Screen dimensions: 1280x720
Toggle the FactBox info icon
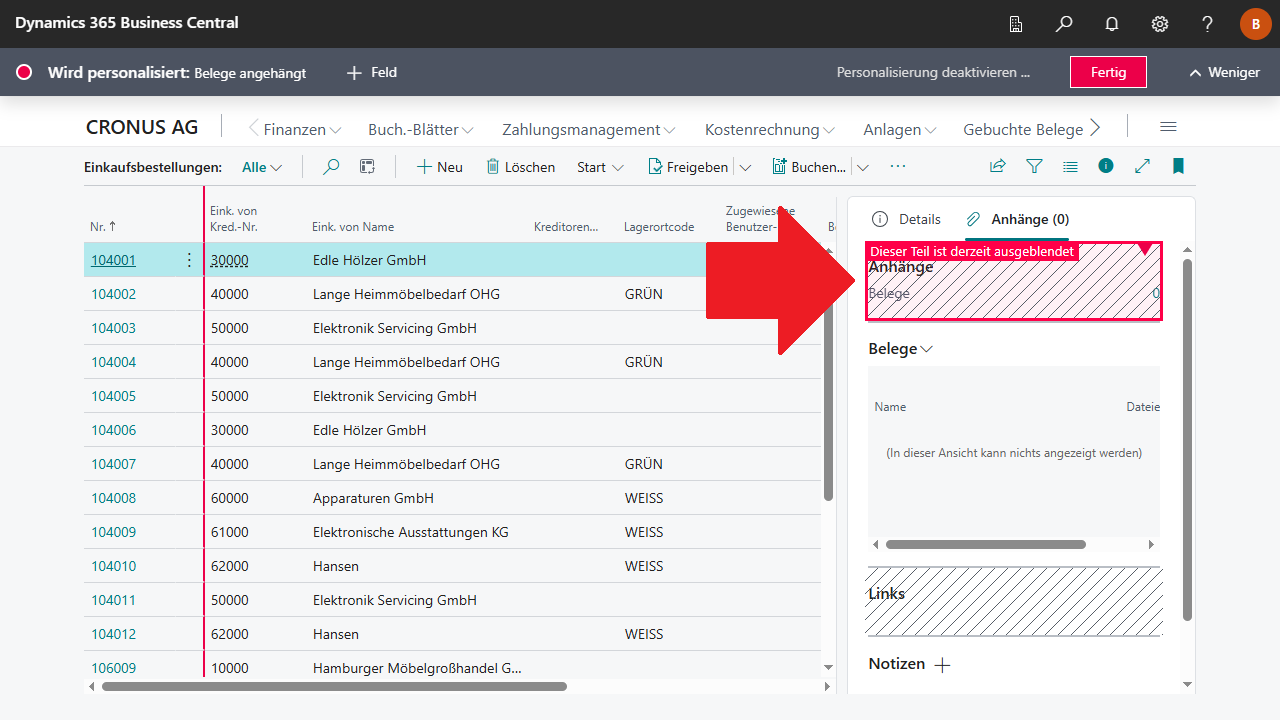coord(1105,166)
